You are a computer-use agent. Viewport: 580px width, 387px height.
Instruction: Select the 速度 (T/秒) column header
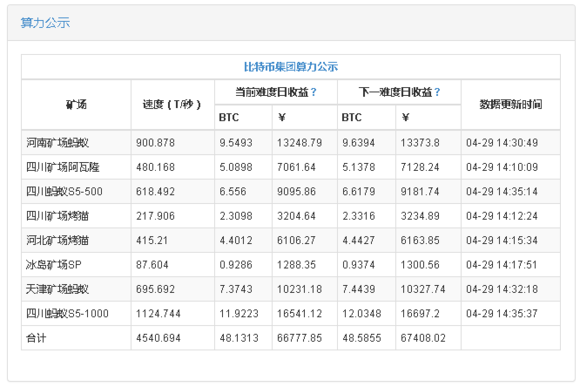(172, 105)
